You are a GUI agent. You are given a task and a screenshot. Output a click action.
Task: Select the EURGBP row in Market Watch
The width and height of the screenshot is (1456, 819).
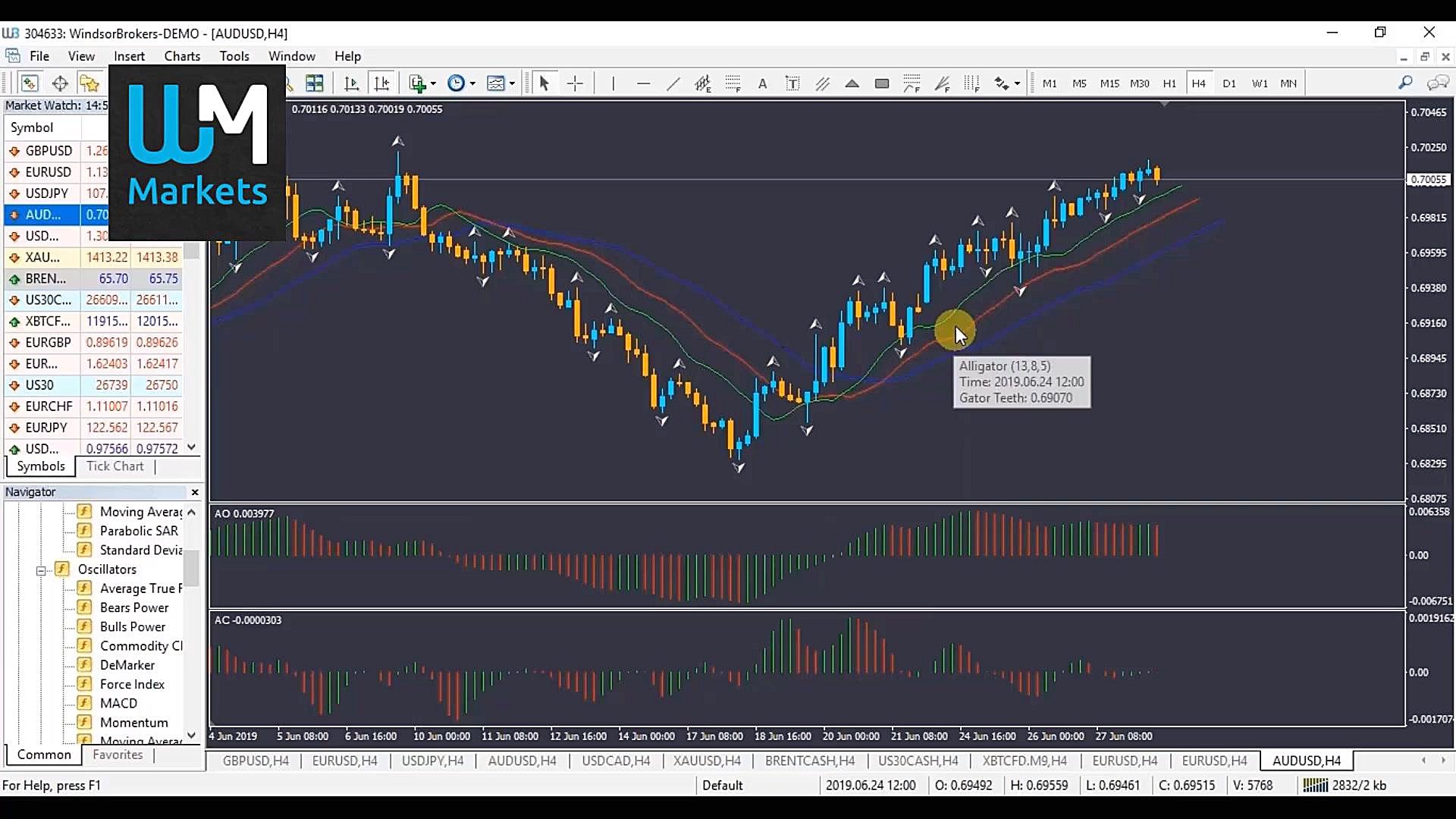coord(94,343)
